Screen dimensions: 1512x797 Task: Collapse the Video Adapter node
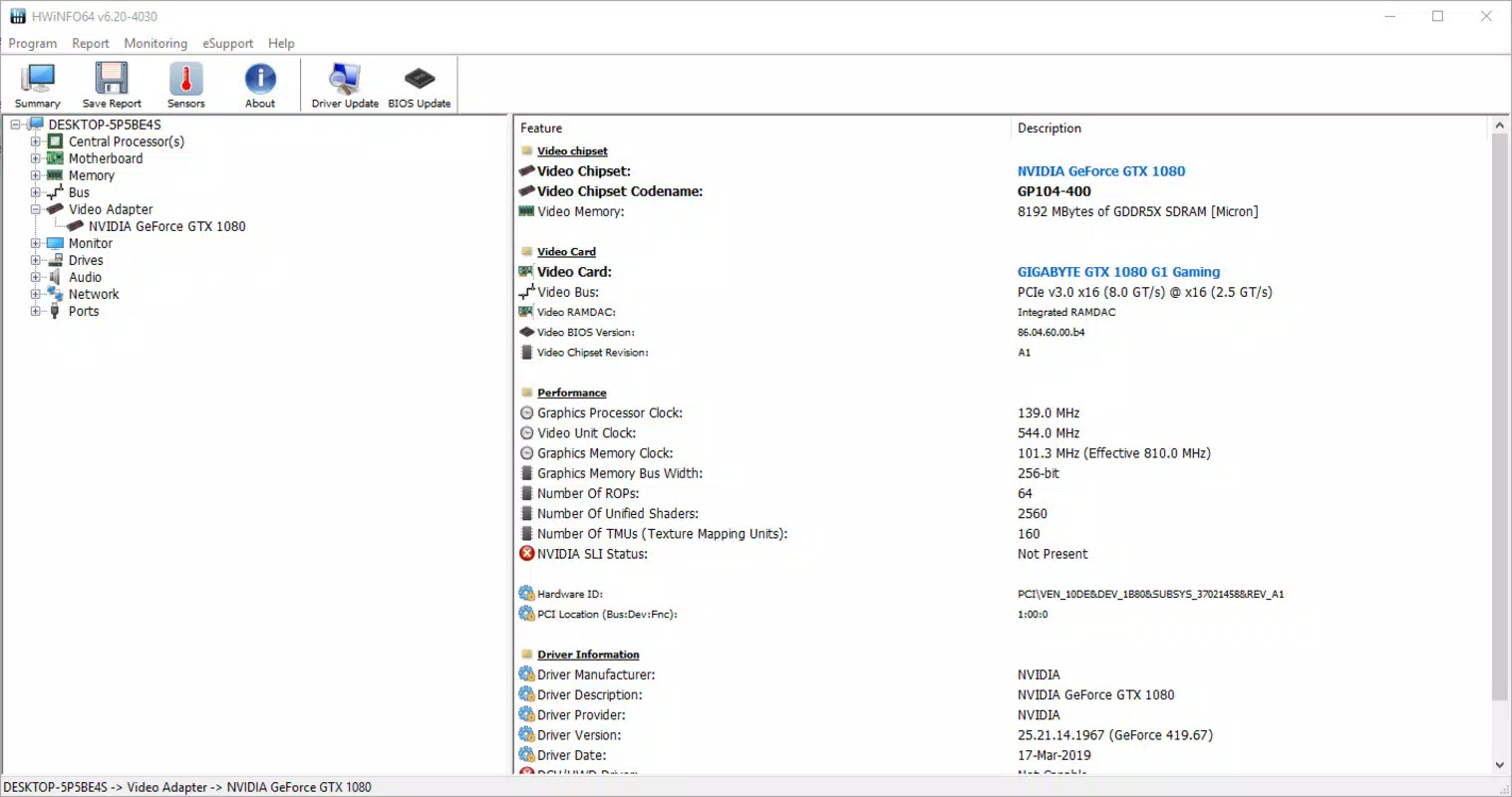(x=35, y=209)
